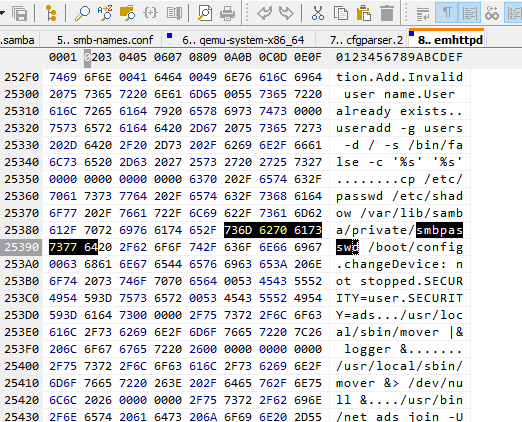The width and height of the screenshot is (522, 422).
Task: Click the 0001 column header
Action: pyautogui.click(x=63, y=57)
